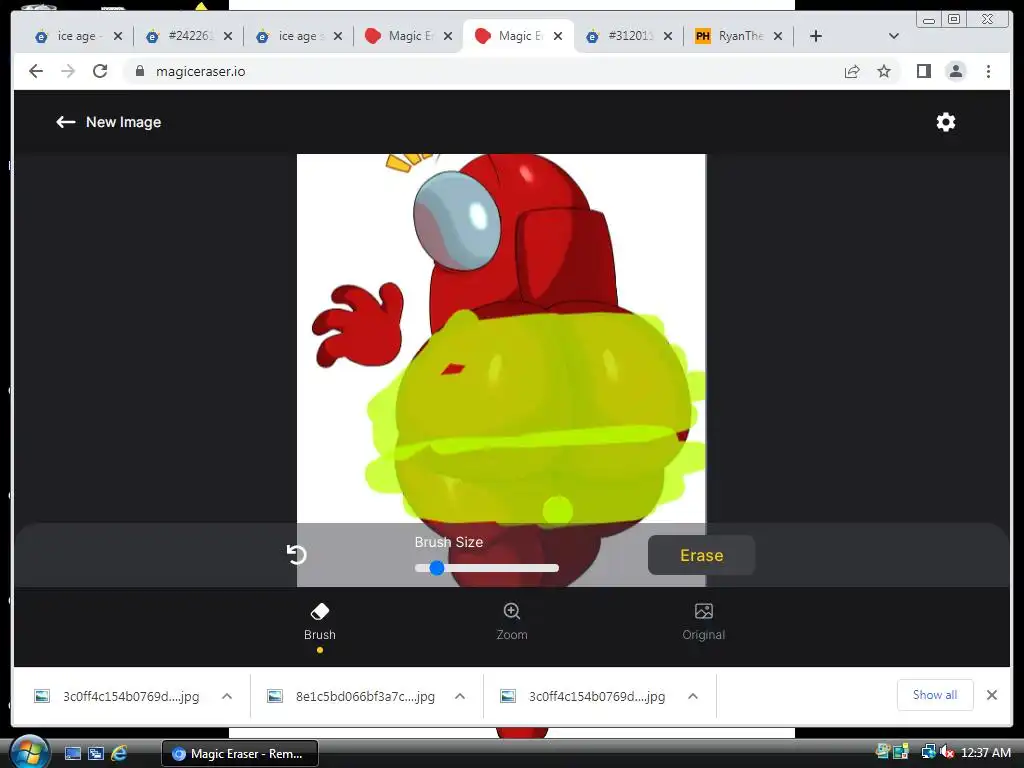Click the browser Back arrow

(36, 71)
